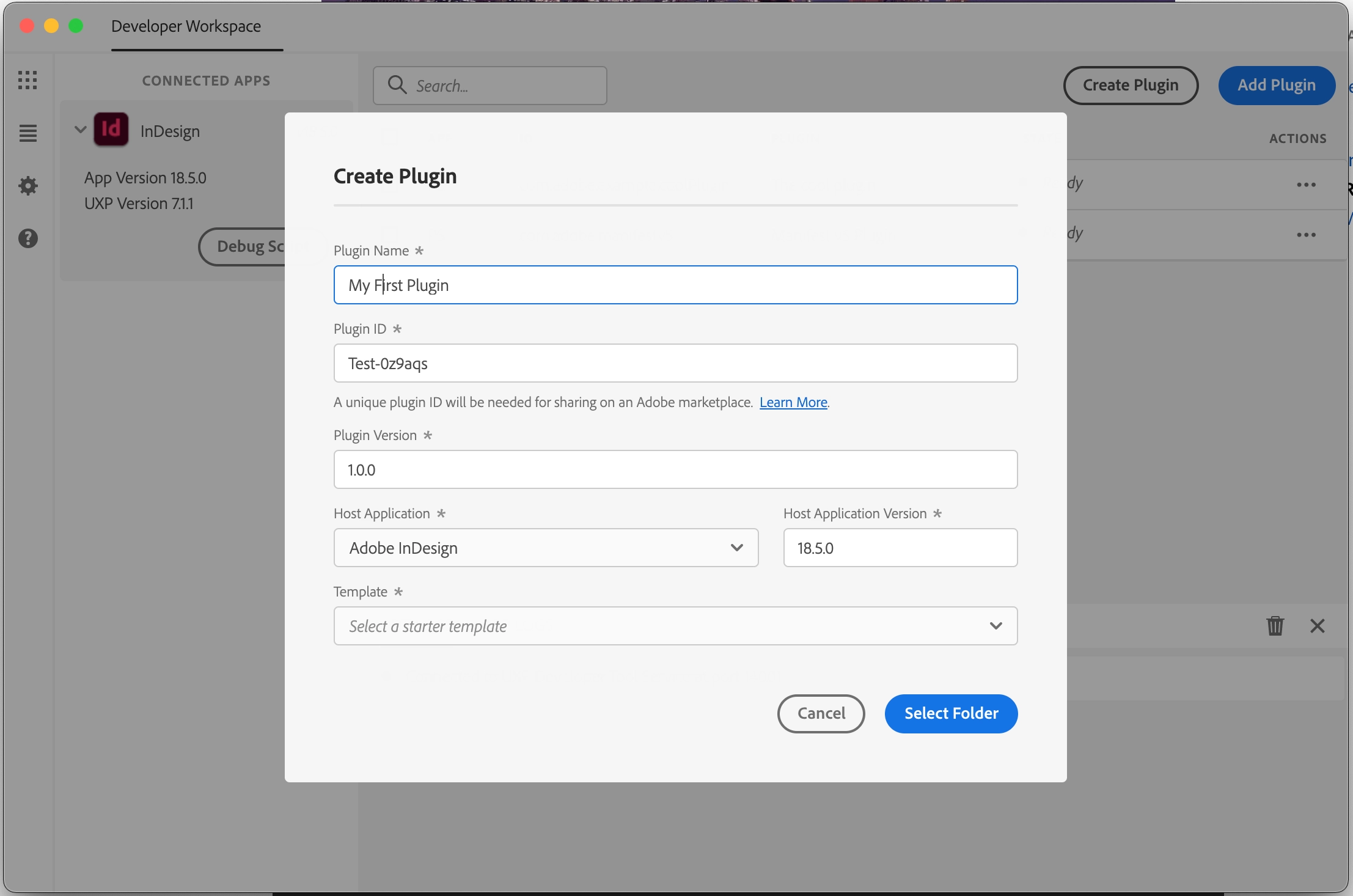Screen dimensions: 1353x896
Task: Click the Host Application Version field
Action: pos(900,548)
